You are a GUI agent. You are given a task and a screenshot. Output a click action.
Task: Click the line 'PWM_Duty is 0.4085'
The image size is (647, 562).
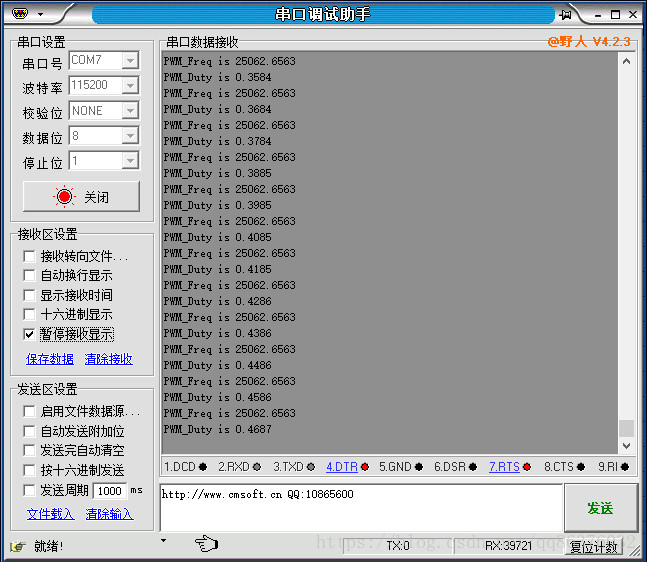(217, 237)
